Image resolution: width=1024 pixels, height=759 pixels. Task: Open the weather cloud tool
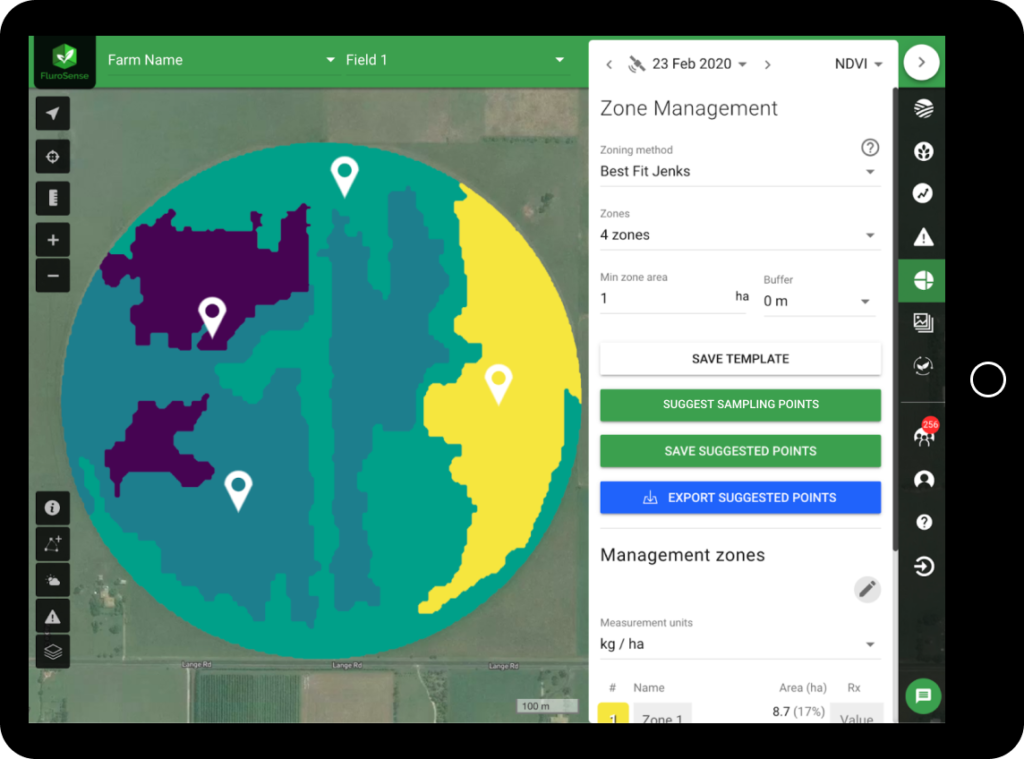click(53, 580)
